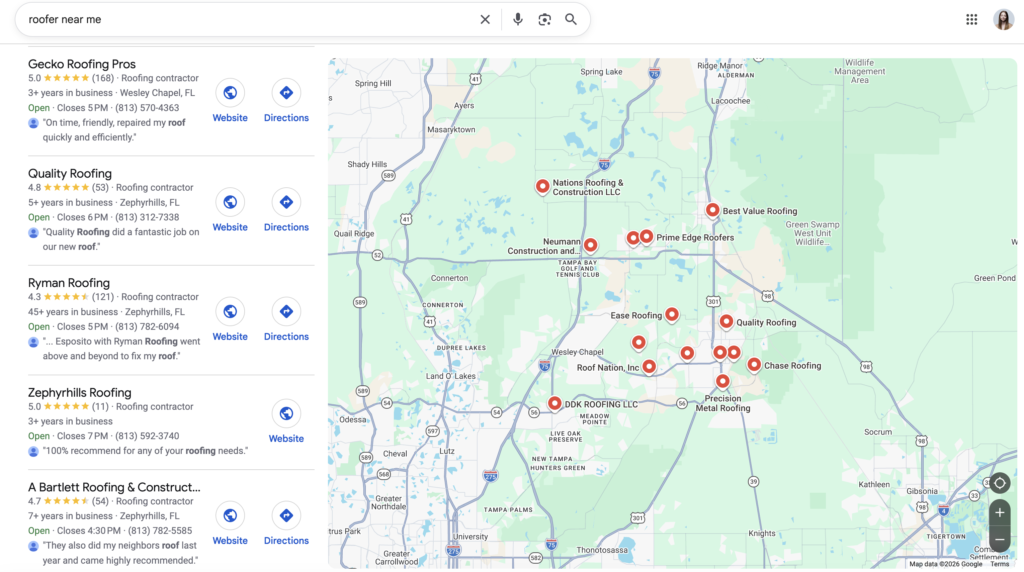Click Ryman Roofing phone (813) 782-6094
Image resolution: width=1024 pixels, height=572 pixels.
[147, 326]
